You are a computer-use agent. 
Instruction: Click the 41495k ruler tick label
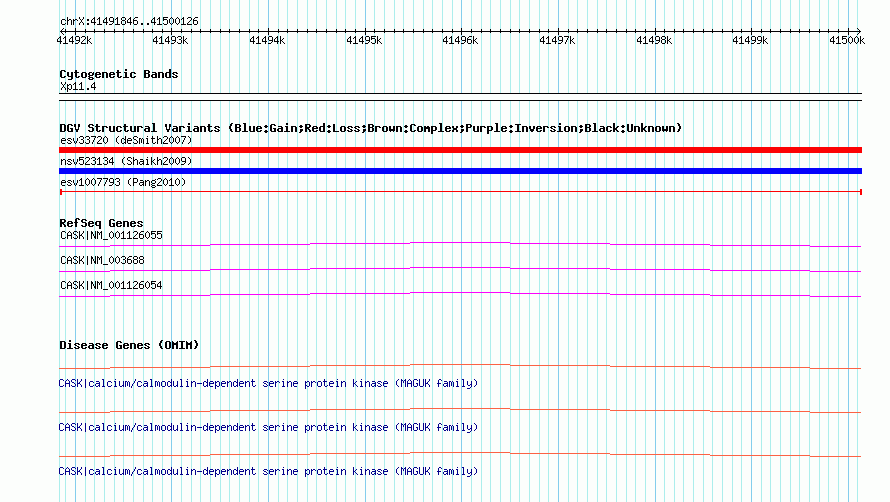pyautogui.click(x=364, y=40)
